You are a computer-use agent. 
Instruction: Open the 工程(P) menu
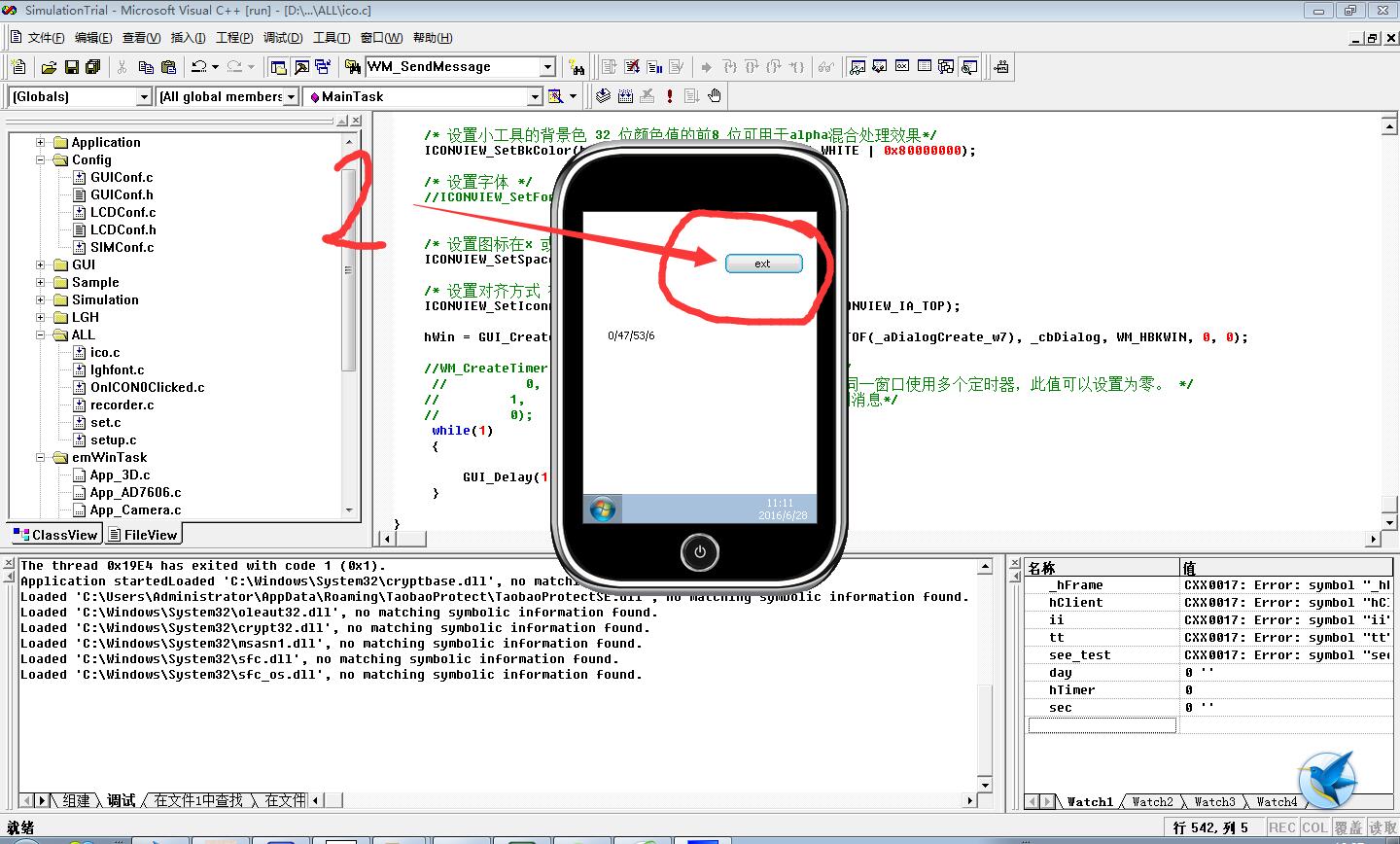pos(234,38)
